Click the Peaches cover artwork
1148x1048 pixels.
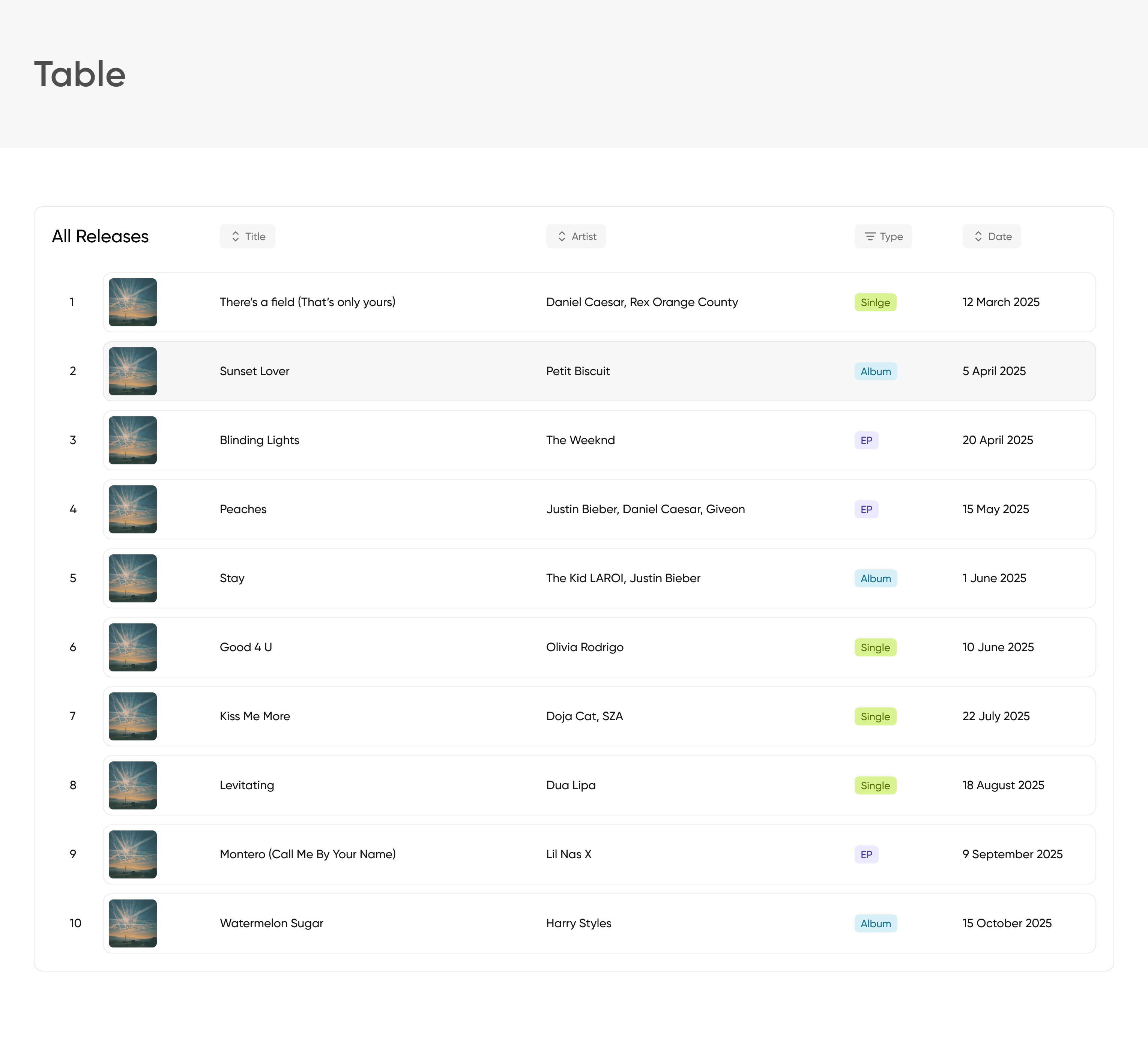(x=133, y=509)
